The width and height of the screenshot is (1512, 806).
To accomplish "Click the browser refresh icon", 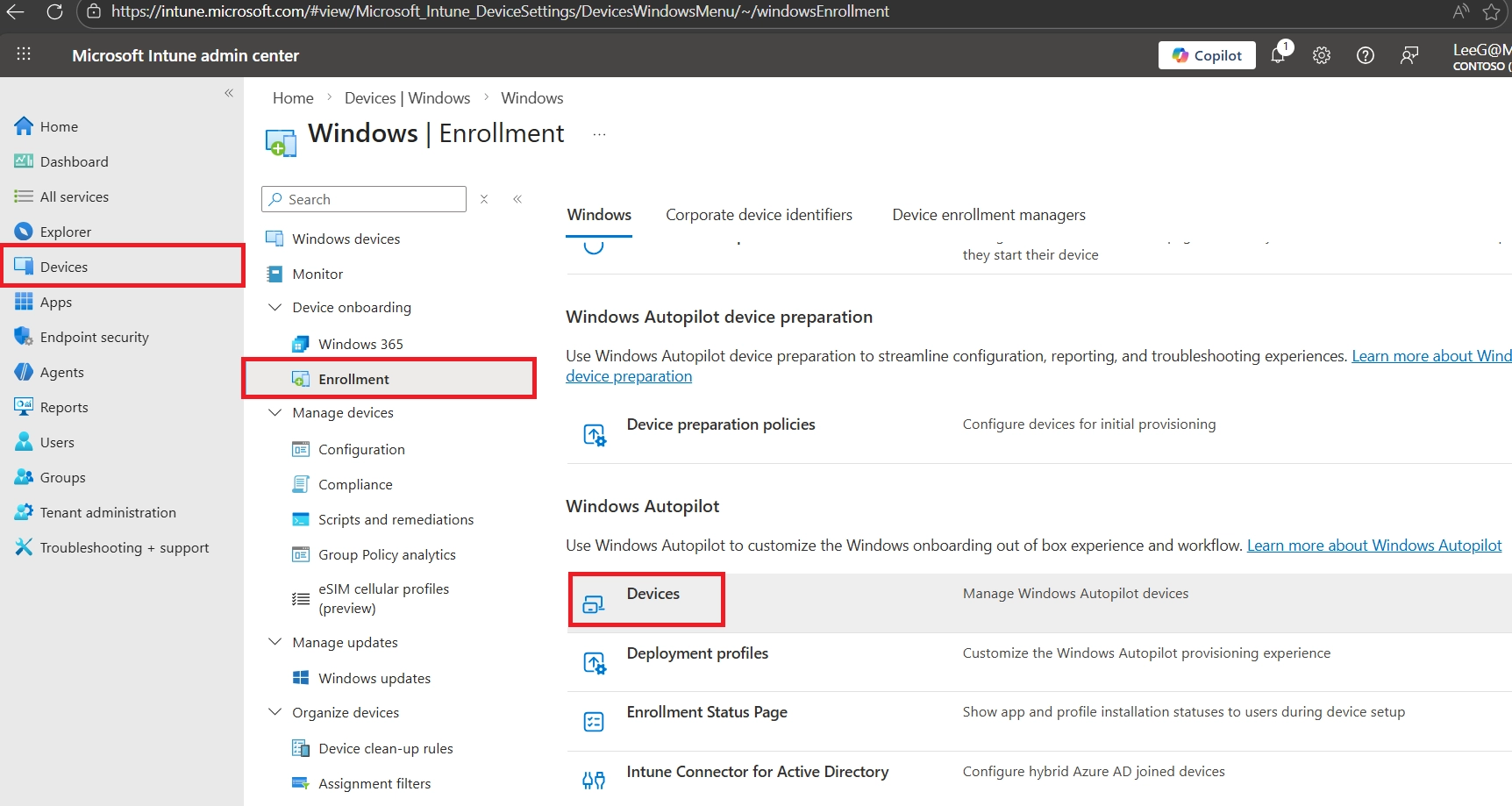I will click(x=54, y=12).
